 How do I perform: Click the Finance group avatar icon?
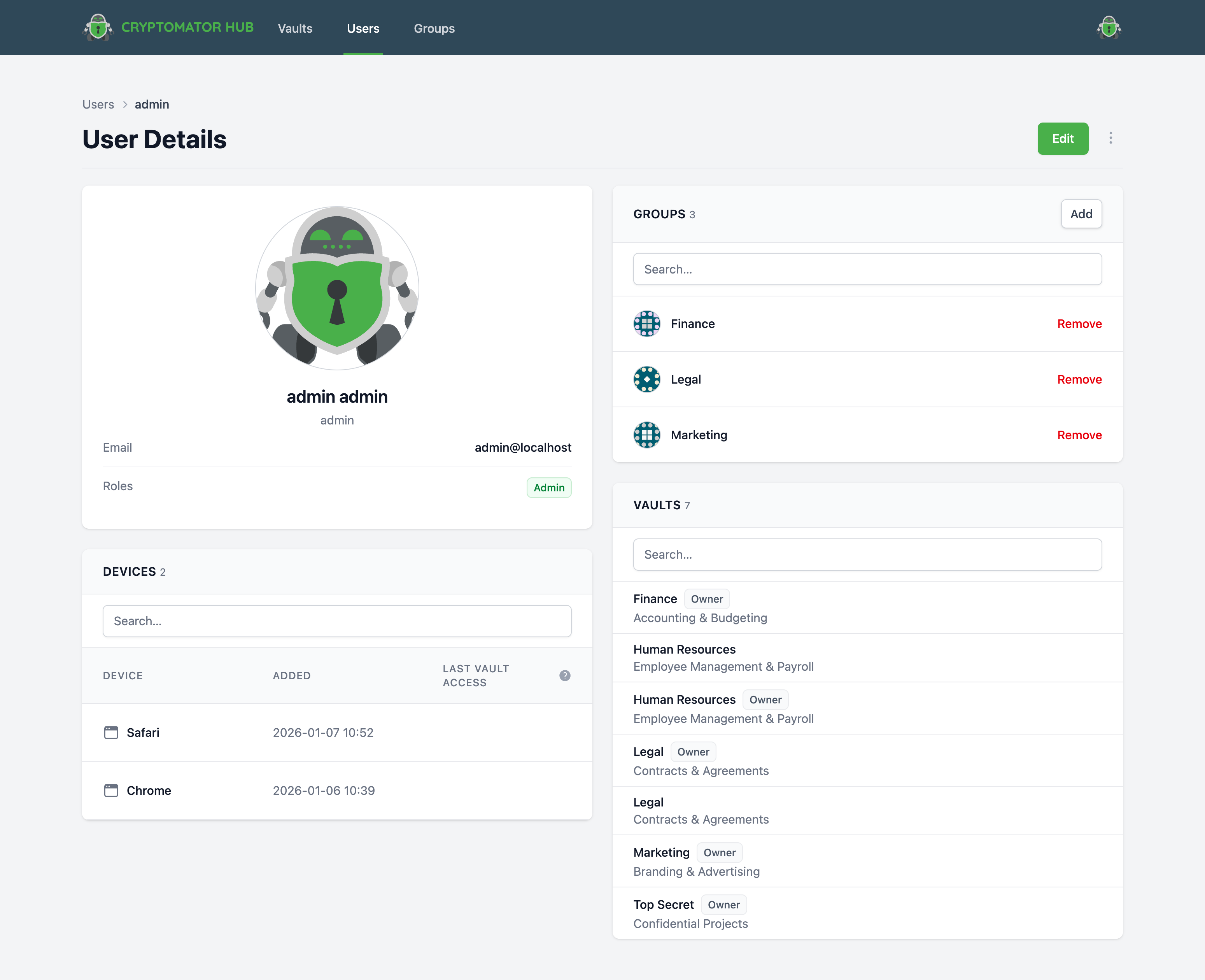[647, 324]
